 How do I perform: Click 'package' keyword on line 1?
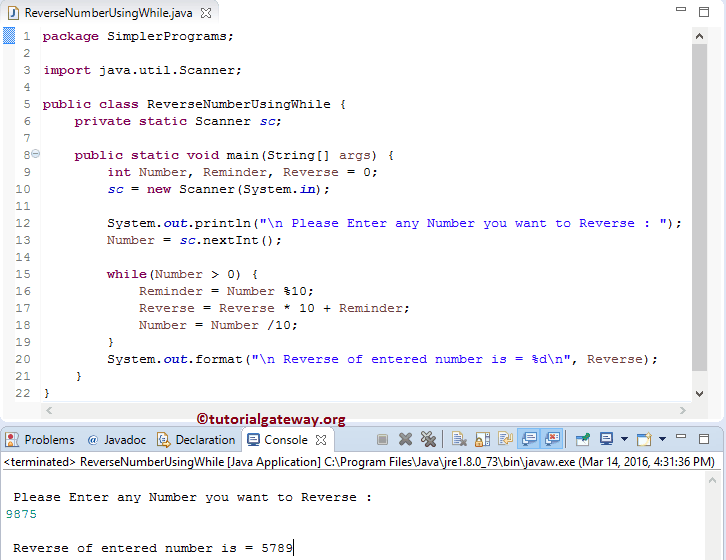tap(70, 36)
